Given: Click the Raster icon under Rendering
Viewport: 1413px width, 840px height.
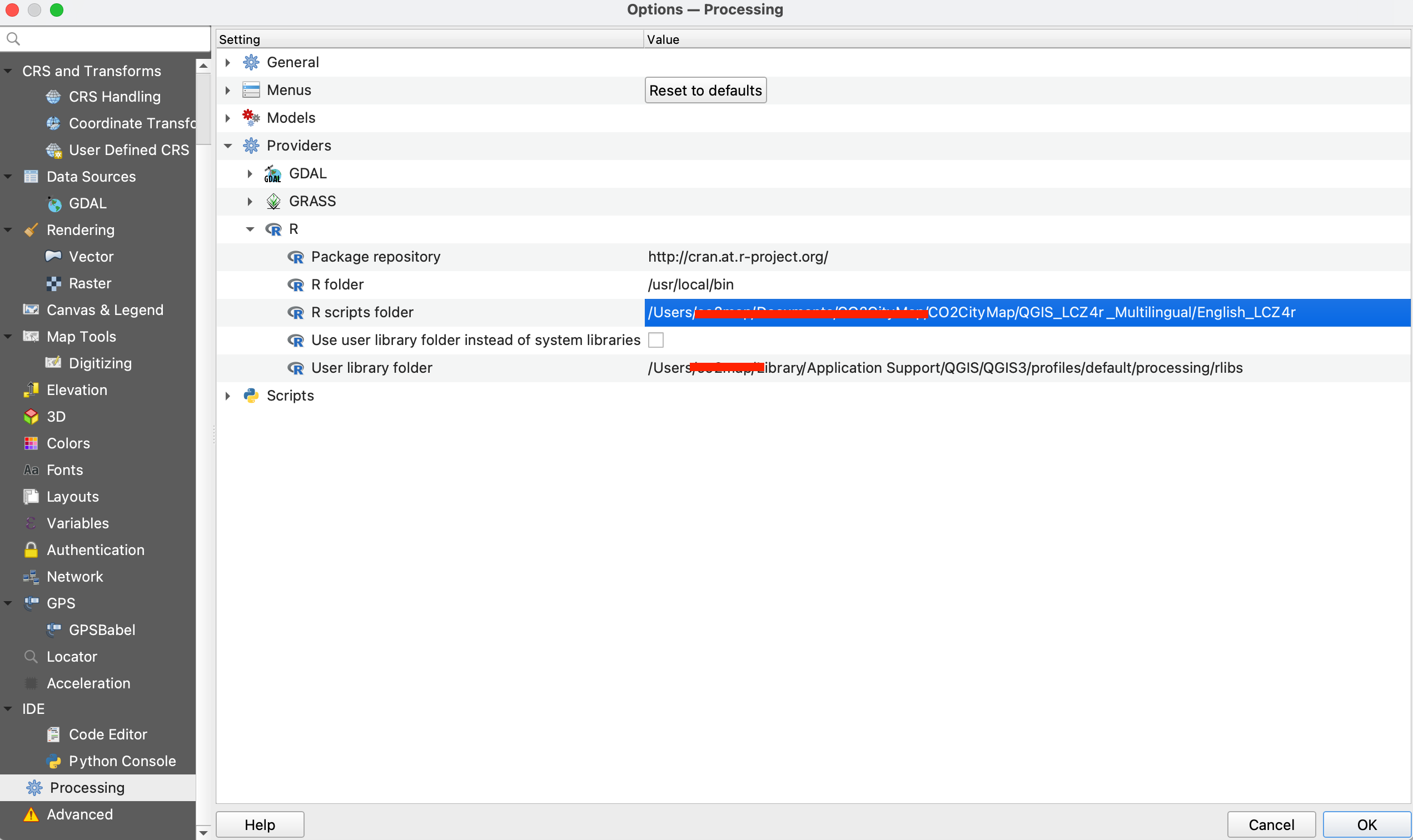Looking at the screenshot, I should pos(54,283).
